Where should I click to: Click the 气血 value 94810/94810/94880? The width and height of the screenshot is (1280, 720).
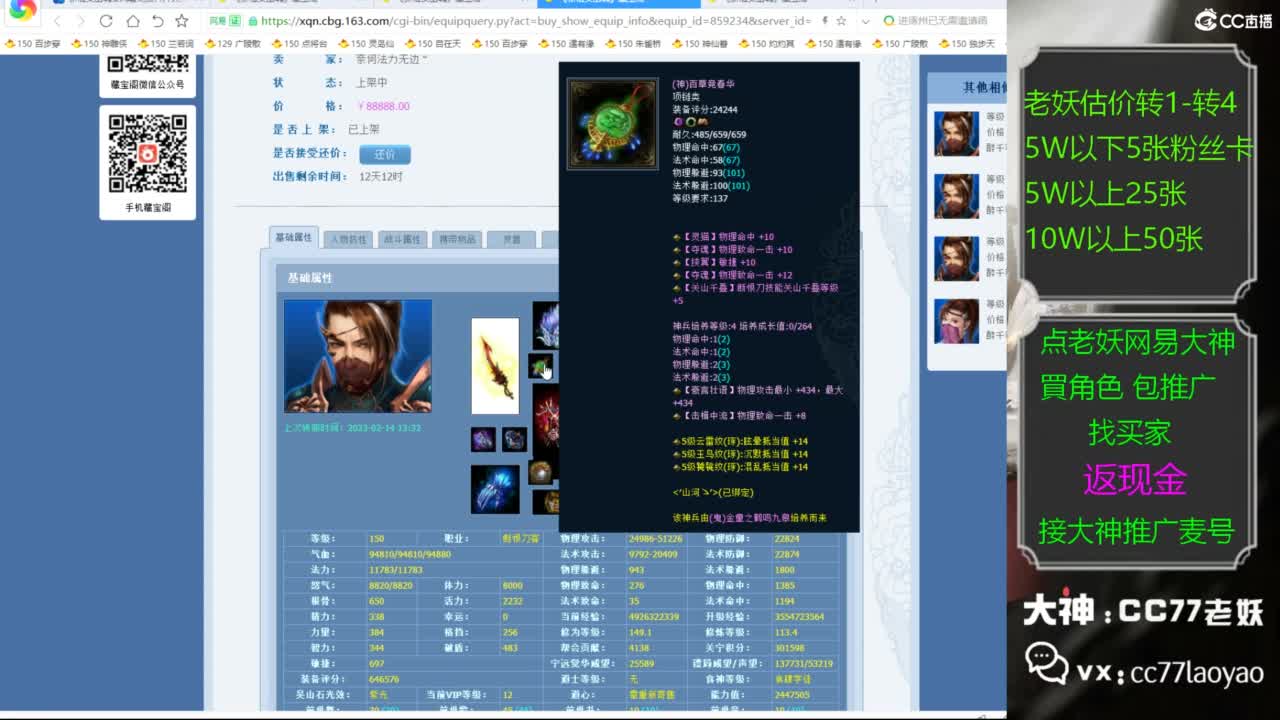click(410, 554)
